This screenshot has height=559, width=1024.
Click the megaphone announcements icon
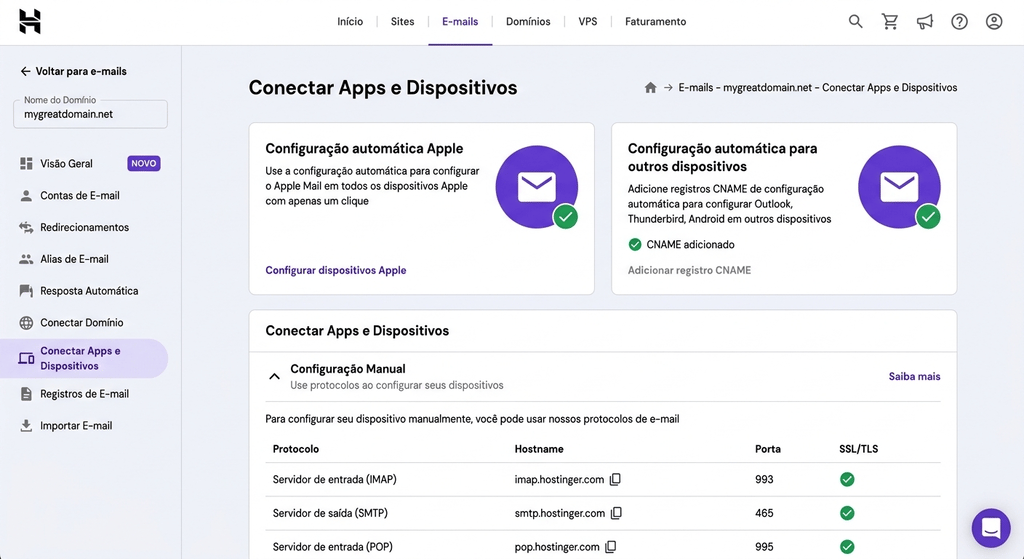click(x=925, y=22)
